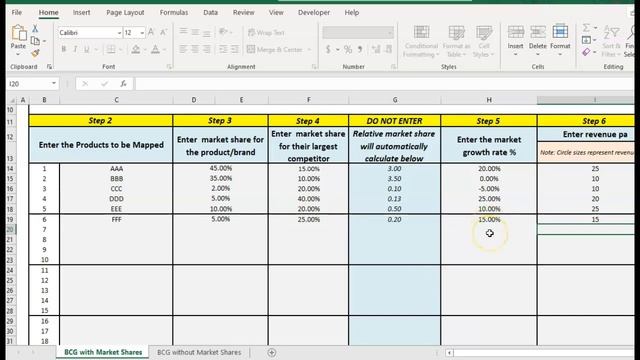Click the AutoSum sigma icon
This screenshot has width=640, height=360.
(x=586, y=28)
